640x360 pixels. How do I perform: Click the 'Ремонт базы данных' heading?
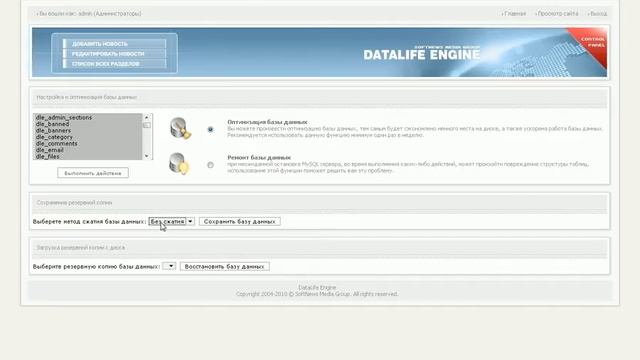point(259,157)
